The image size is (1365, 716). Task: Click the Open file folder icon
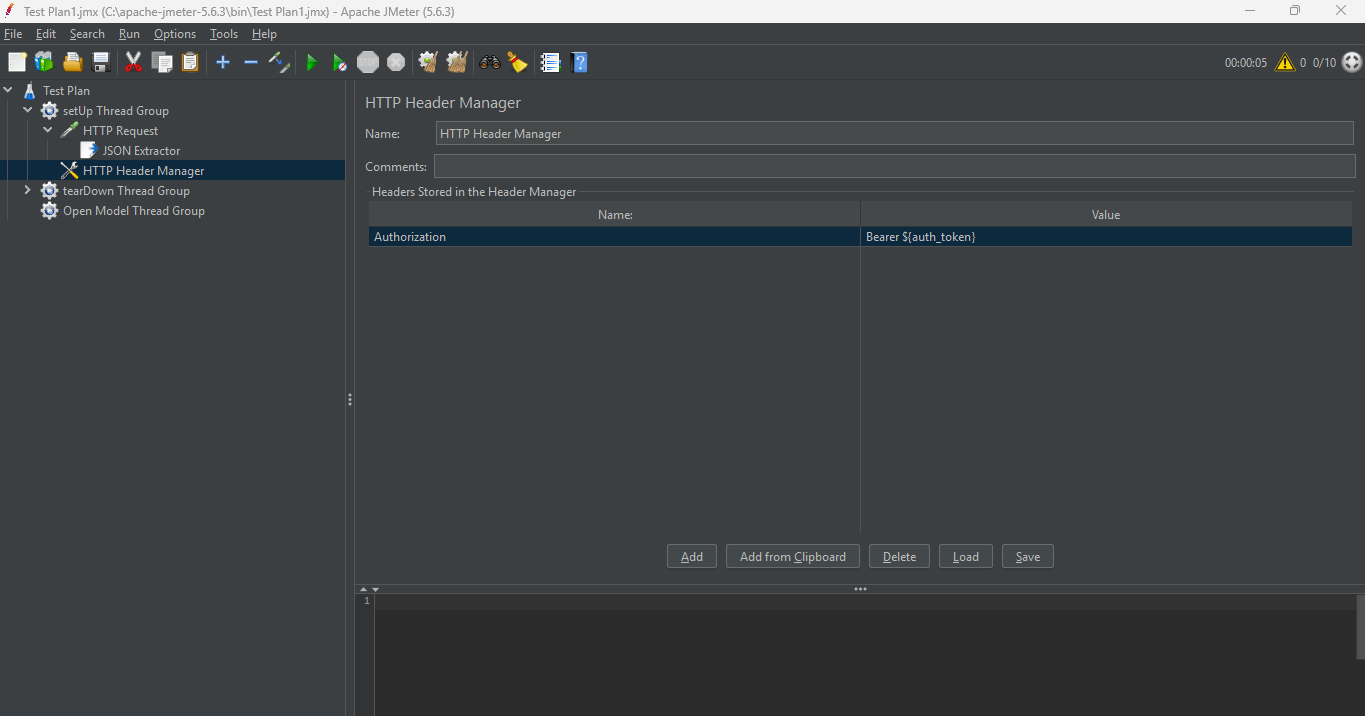pyautogui.click(x=73, y=62)
